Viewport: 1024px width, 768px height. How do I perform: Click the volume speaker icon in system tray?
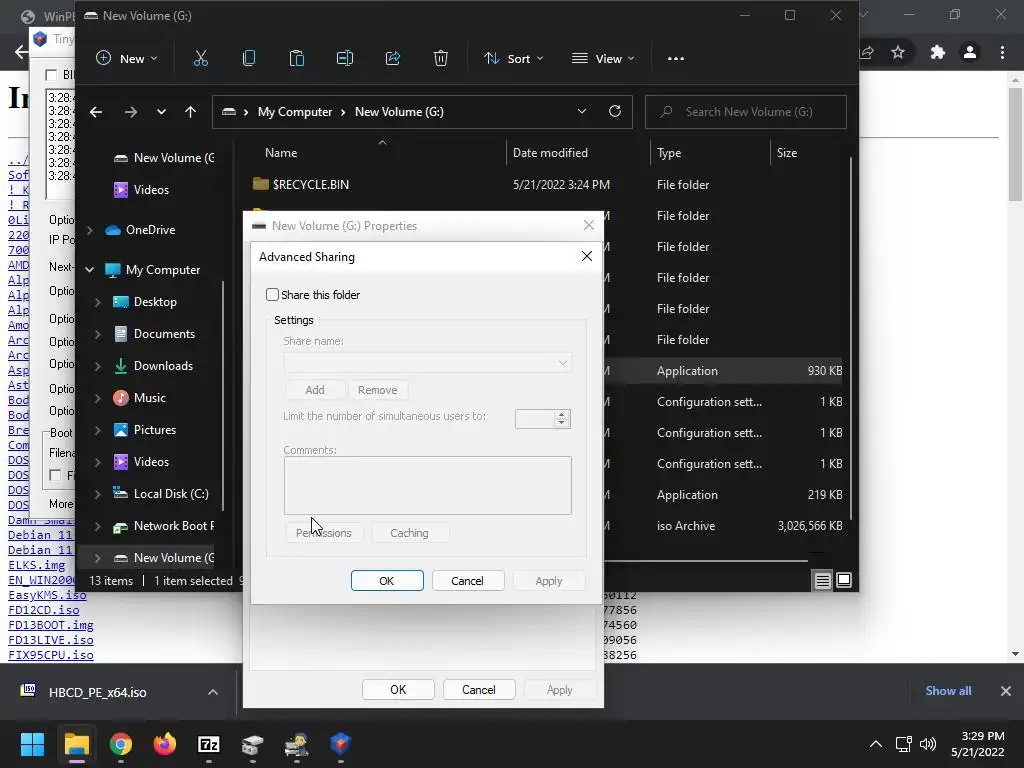(927, 744)
